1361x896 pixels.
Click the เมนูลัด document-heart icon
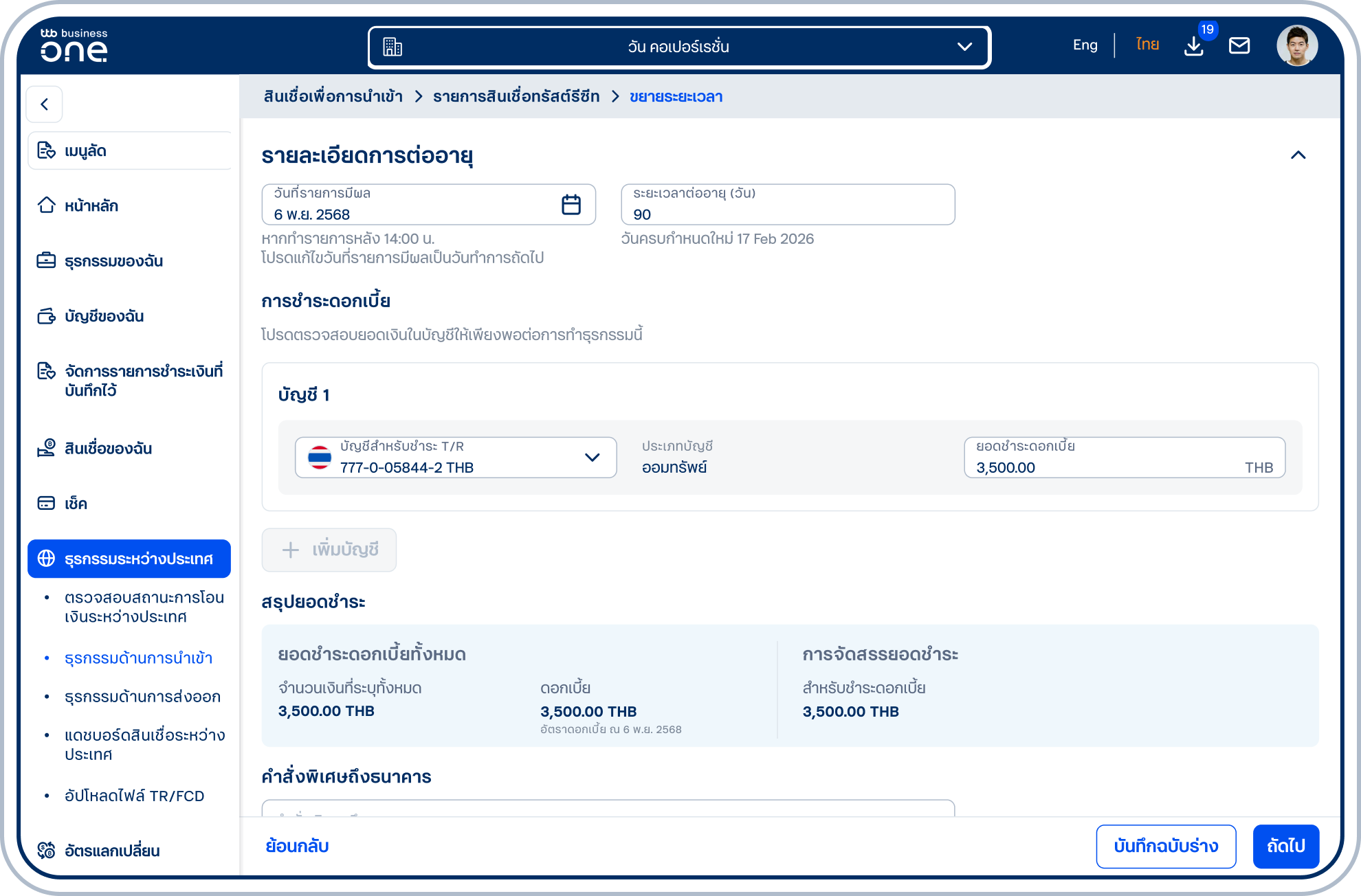pyautogui.click(x=46, y=150)
